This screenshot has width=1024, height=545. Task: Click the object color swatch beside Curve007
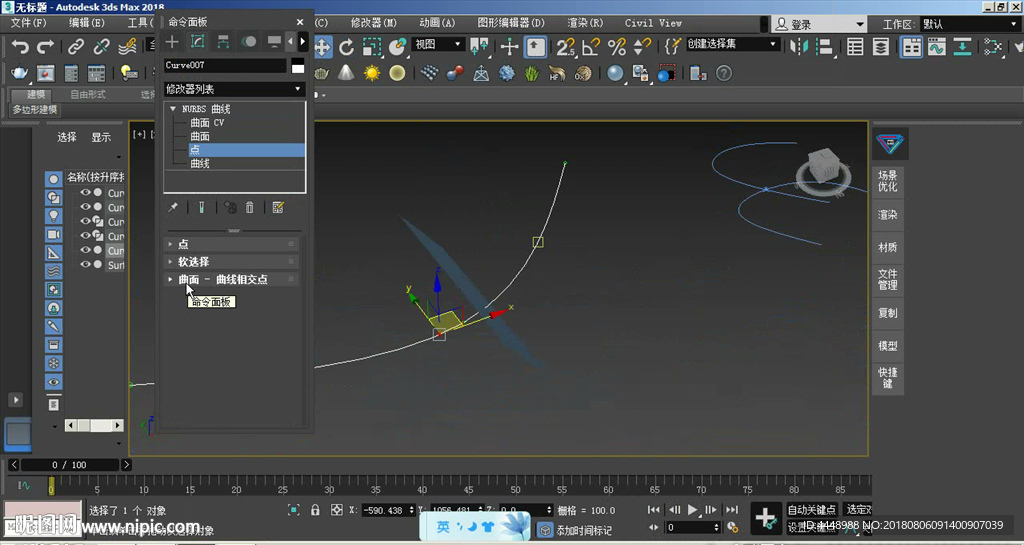coord(298,65)
